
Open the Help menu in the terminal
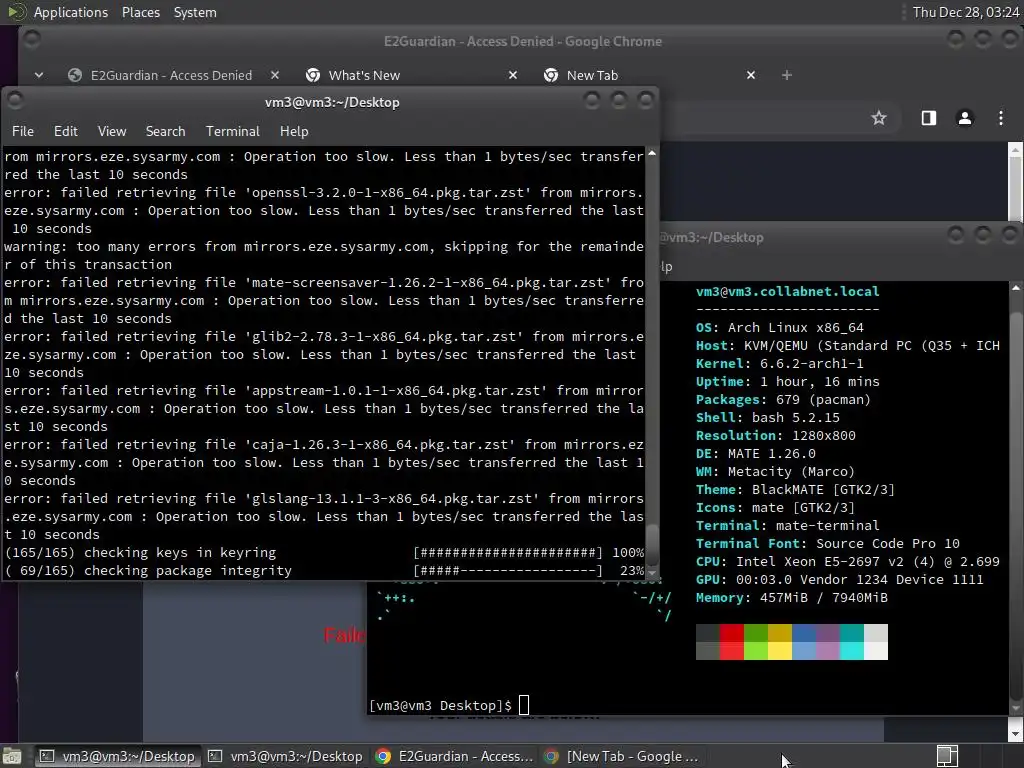[294, 131]
